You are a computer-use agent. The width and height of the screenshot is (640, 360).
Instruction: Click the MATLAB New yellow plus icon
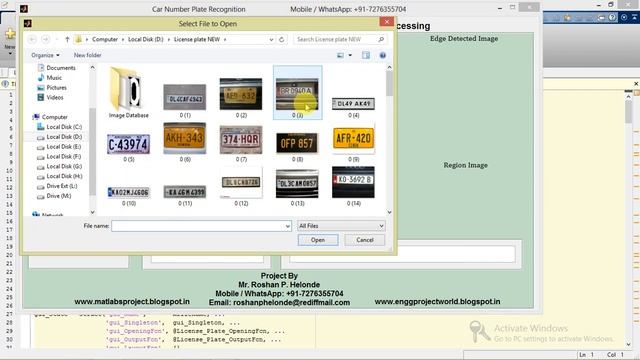tap(10, 34)
